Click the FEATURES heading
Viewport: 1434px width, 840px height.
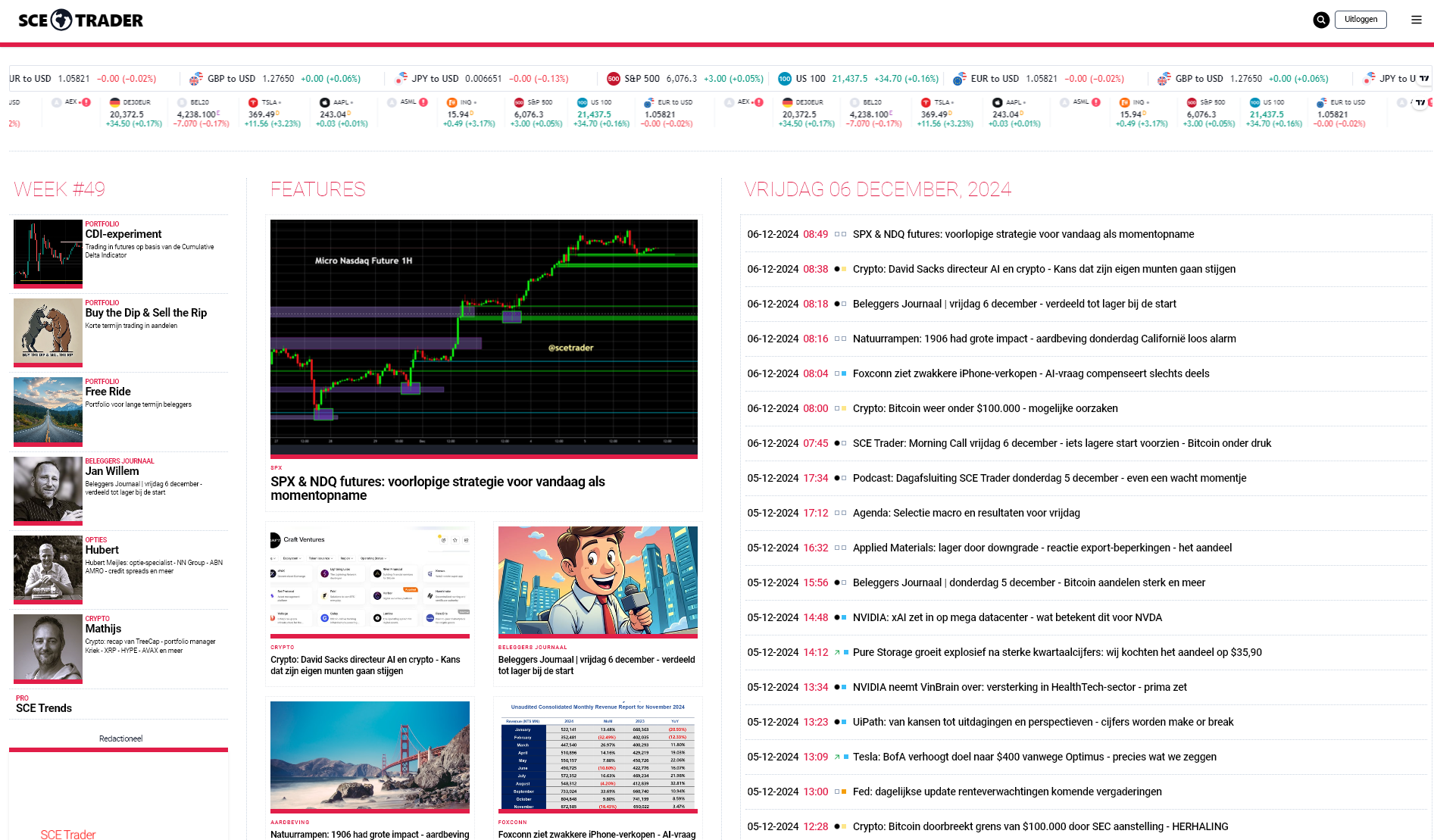pyautogui.click(x=318, y=189)
